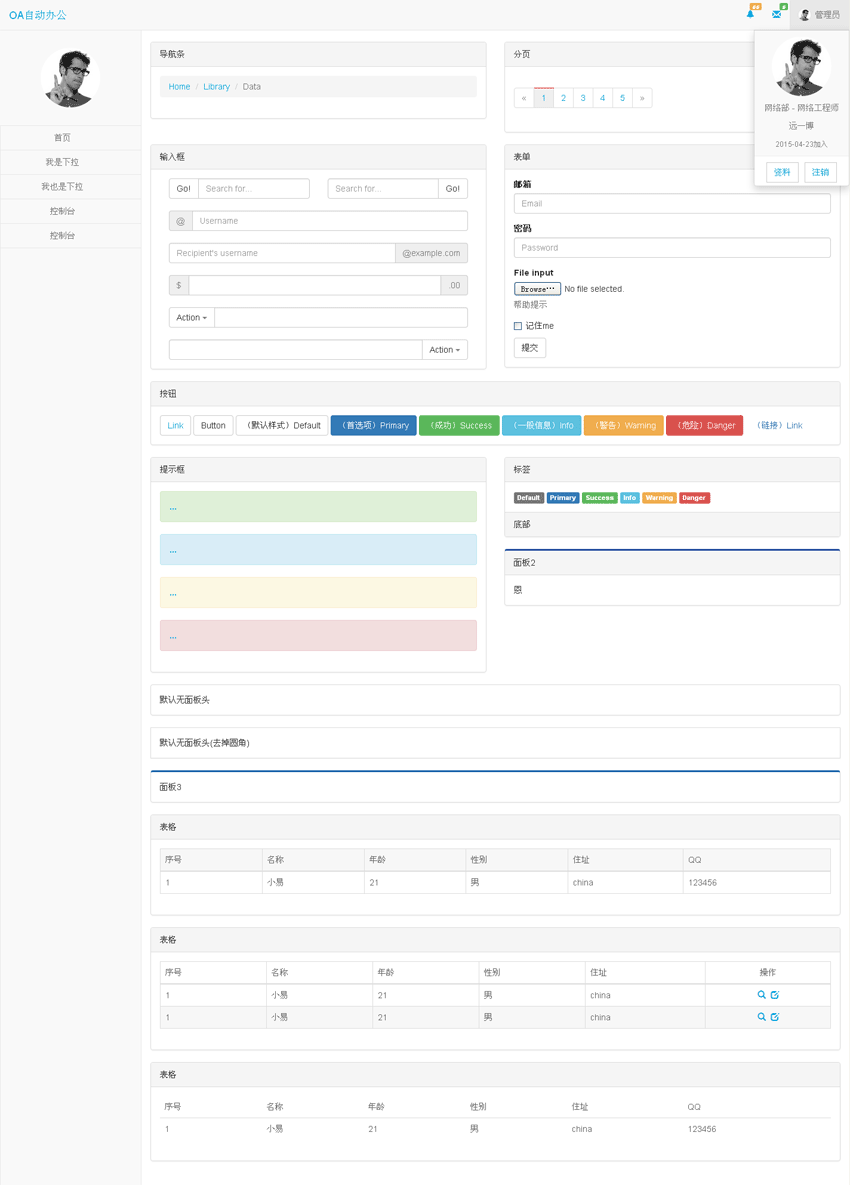Go to page 3 in pagination
The image size is (850, 1185).
(x=583, y=98)
